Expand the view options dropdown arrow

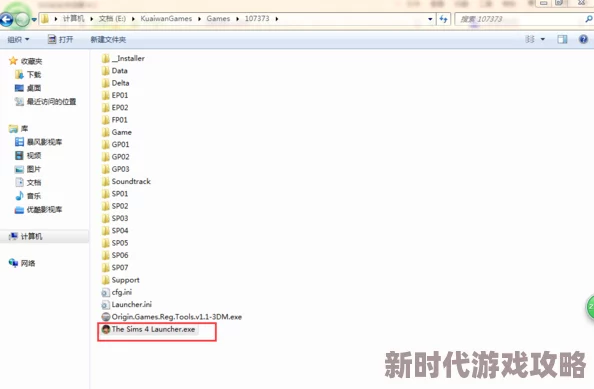pos(542,39)
